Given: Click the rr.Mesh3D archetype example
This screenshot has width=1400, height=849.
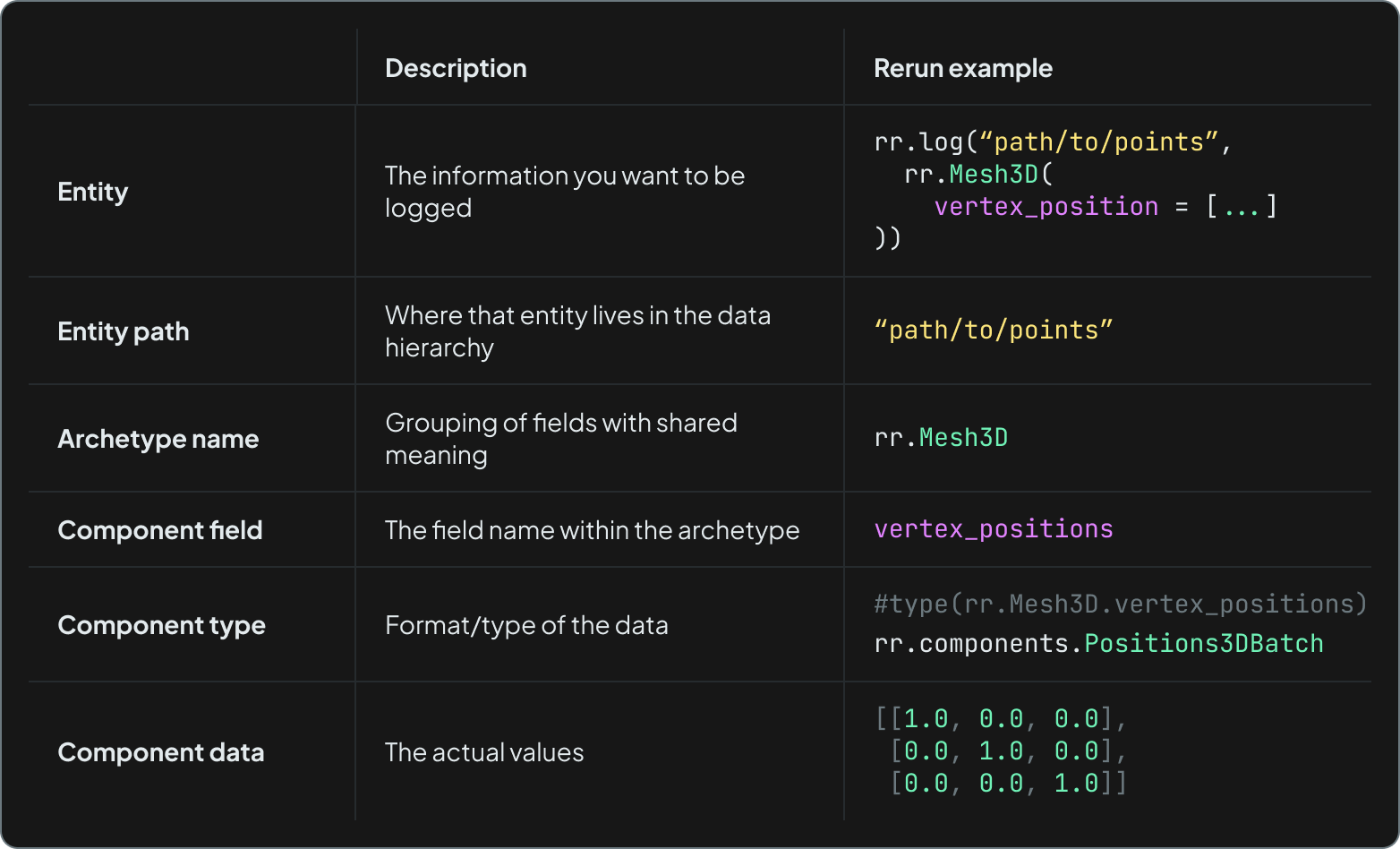Looking at the screenshot, I should click(x=941, y=437).
